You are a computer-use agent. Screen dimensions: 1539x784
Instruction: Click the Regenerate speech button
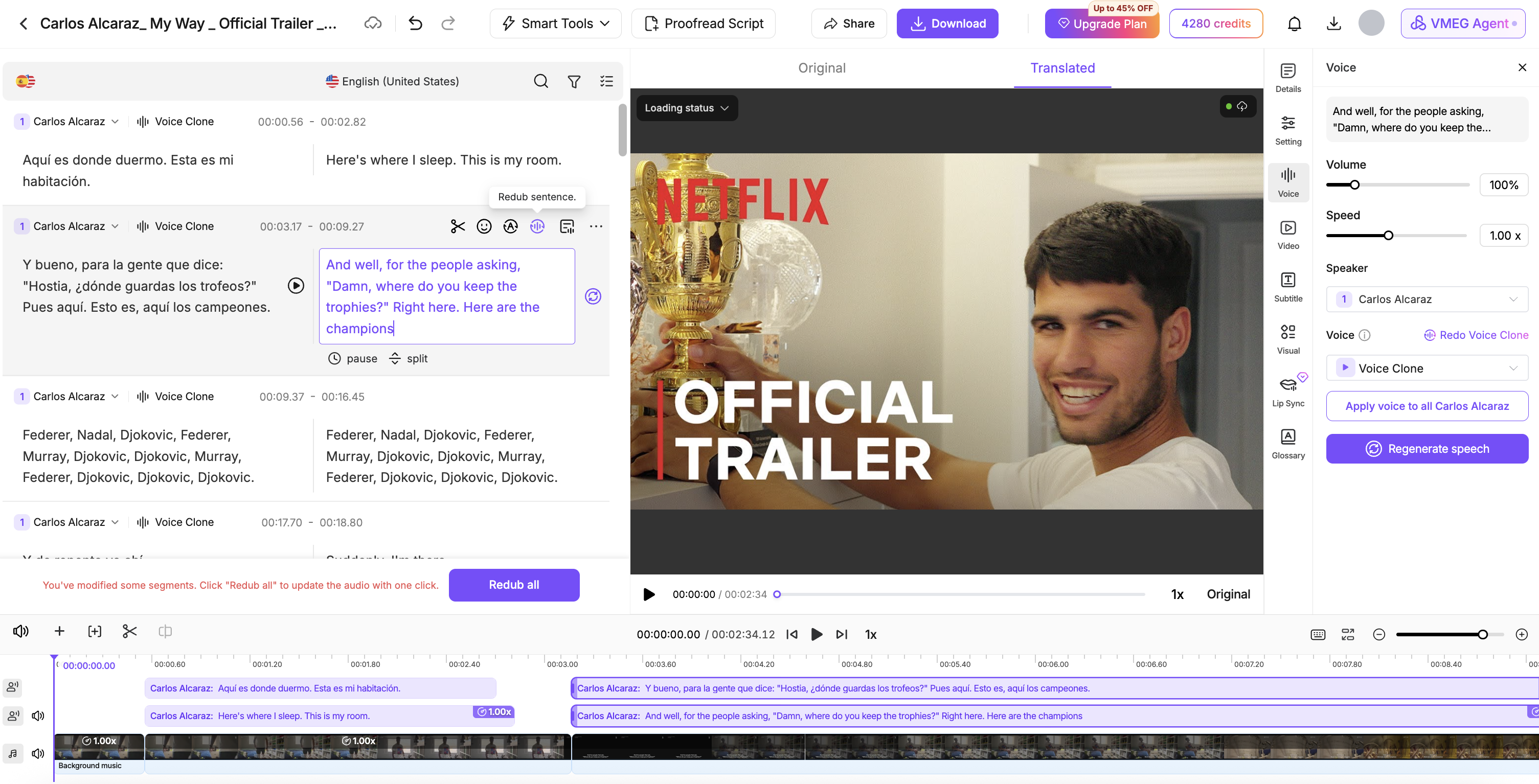coord(1427,448)
